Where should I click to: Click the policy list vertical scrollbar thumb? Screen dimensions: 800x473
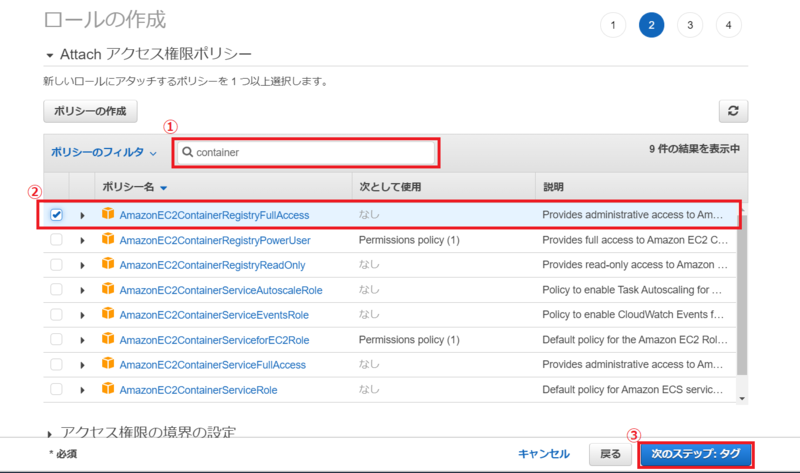(x=742, y=295)
